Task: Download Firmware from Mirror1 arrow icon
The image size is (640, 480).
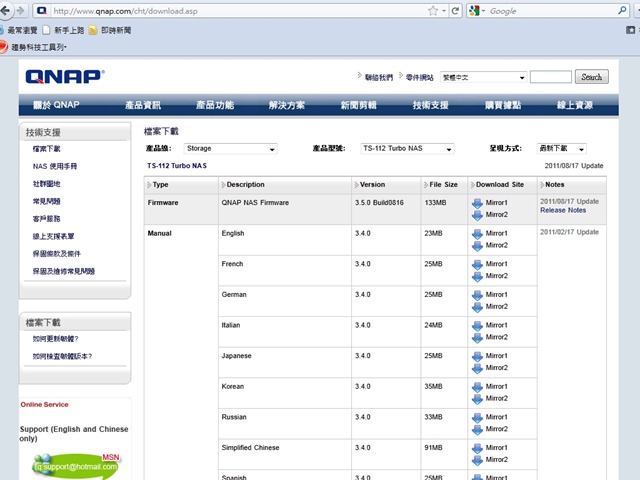Action: click(477, 203)
